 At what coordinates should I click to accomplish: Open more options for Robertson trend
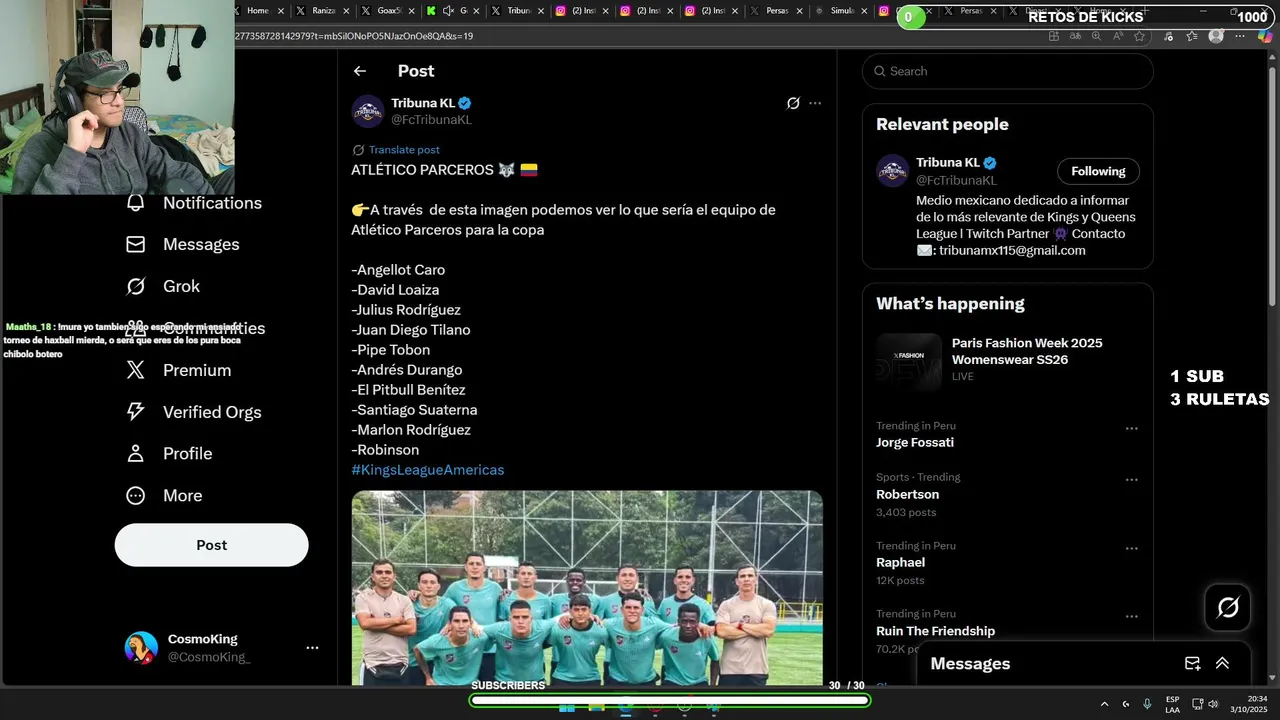coord(1131,480)
